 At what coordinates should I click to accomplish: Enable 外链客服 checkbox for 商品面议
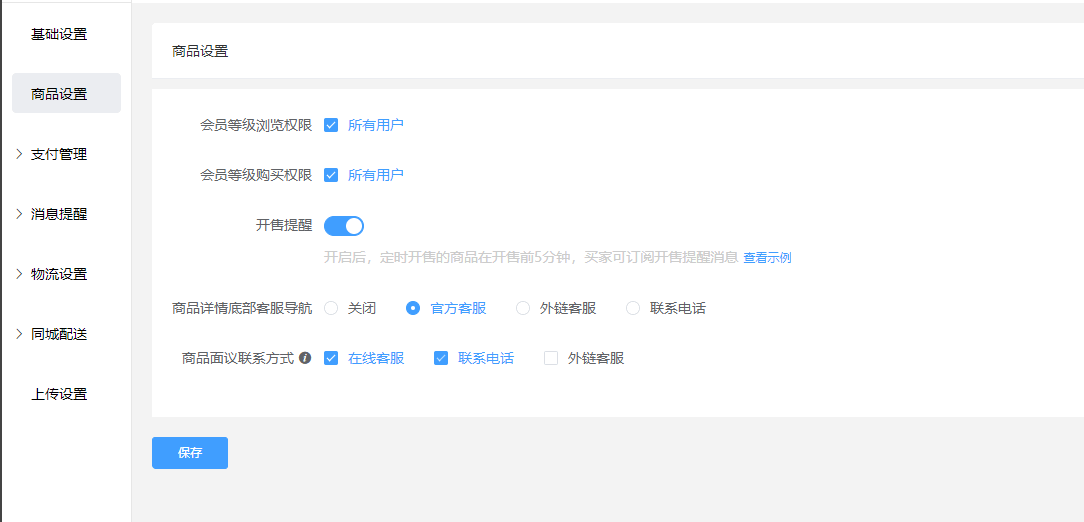pos(551,358)
